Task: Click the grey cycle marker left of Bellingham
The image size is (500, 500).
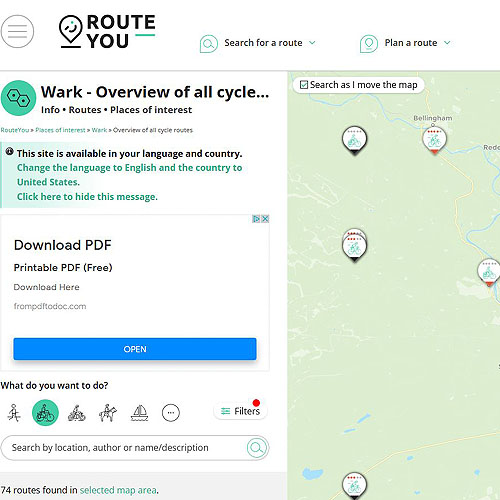Action: 355,140
